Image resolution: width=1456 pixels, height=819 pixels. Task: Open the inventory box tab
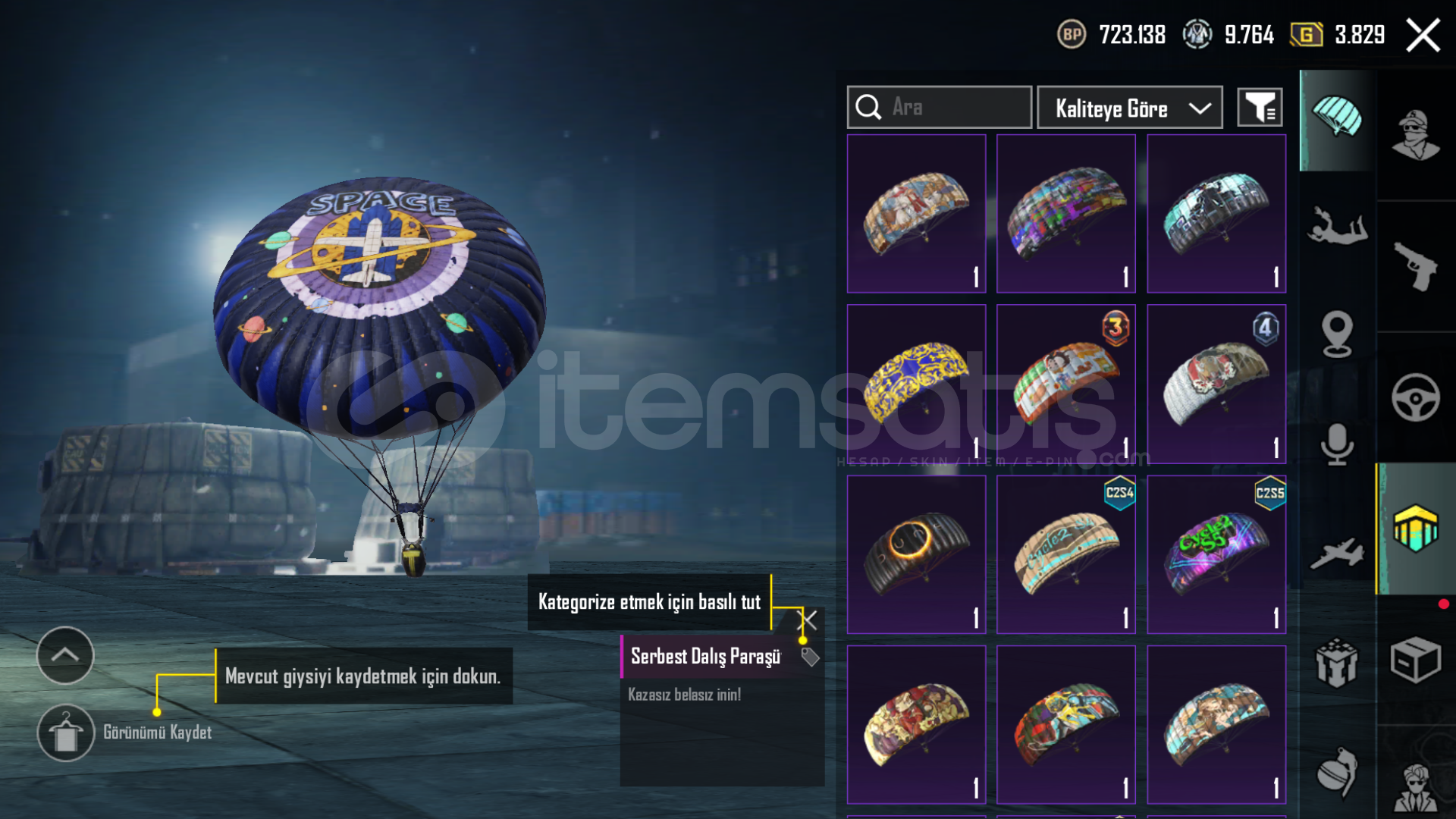tap(1416, 661)
